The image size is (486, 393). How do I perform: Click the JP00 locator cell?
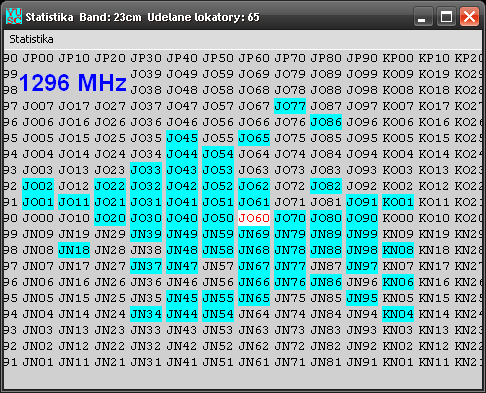point(38,58)
